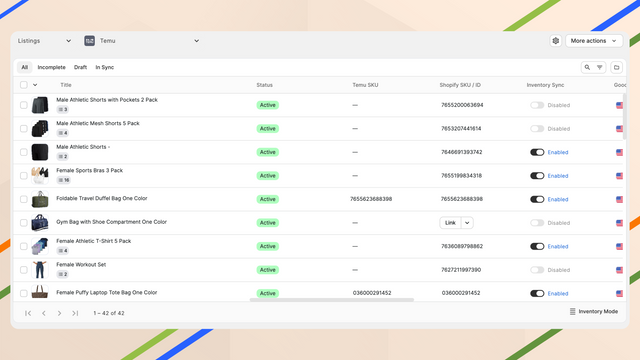Screen dimensions: 640x360
Task: Click the horizontal scrollbar of the table
Action: (332, 300)
